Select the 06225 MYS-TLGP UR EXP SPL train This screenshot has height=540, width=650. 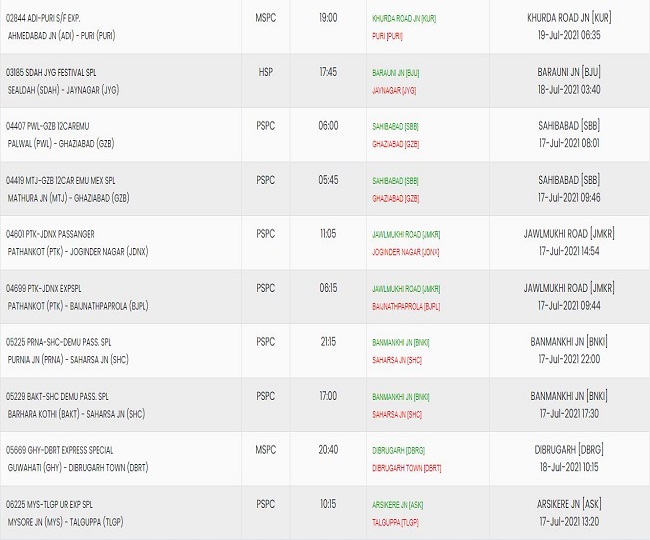(55, 505)
